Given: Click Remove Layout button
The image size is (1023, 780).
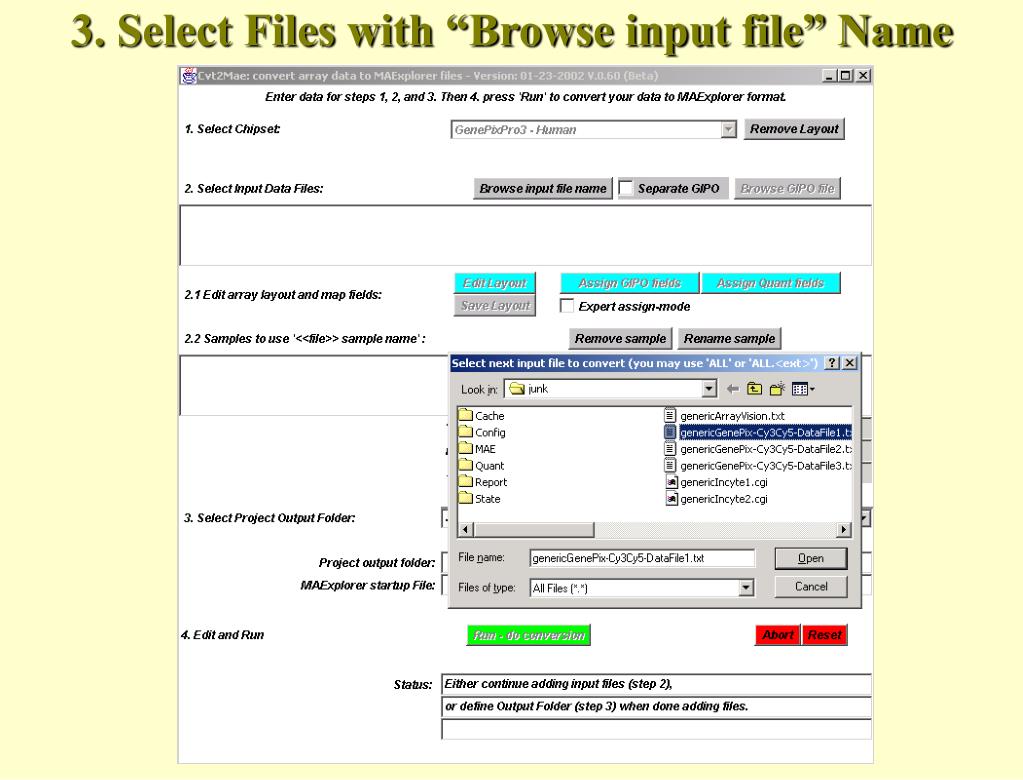Looking at the screenshot, I should (794, 129).
